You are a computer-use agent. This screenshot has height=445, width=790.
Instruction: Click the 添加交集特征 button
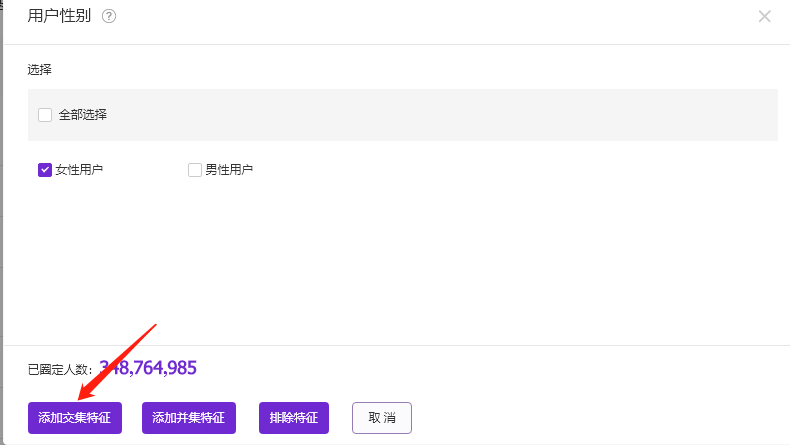[x=75, y=418]
